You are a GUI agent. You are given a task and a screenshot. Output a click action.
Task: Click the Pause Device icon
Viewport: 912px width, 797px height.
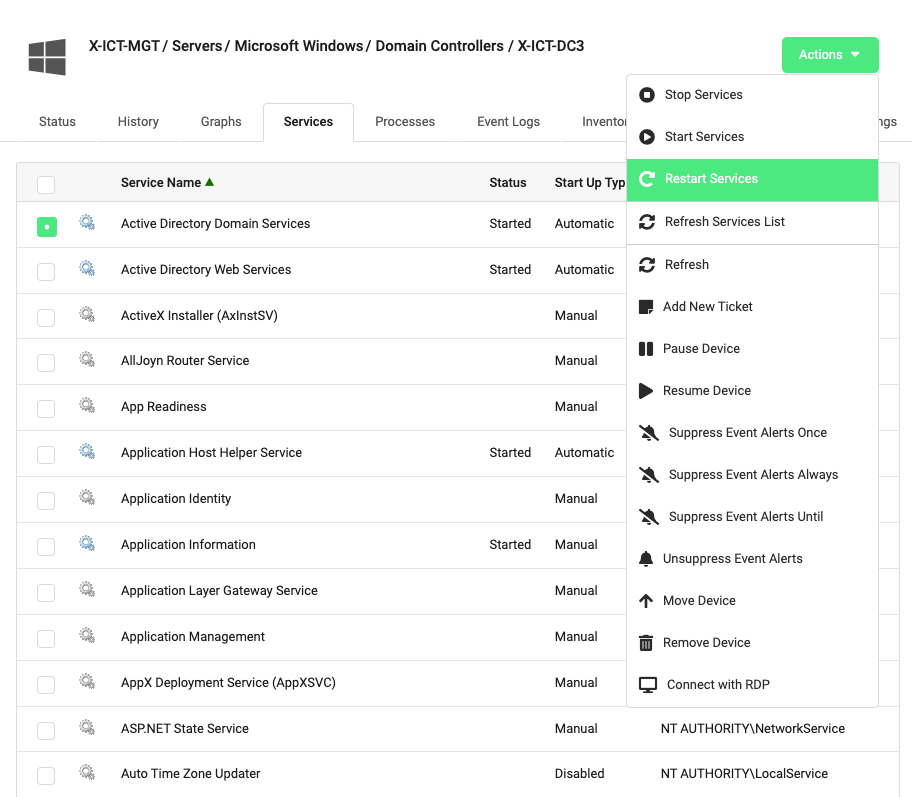click(648, 348)
